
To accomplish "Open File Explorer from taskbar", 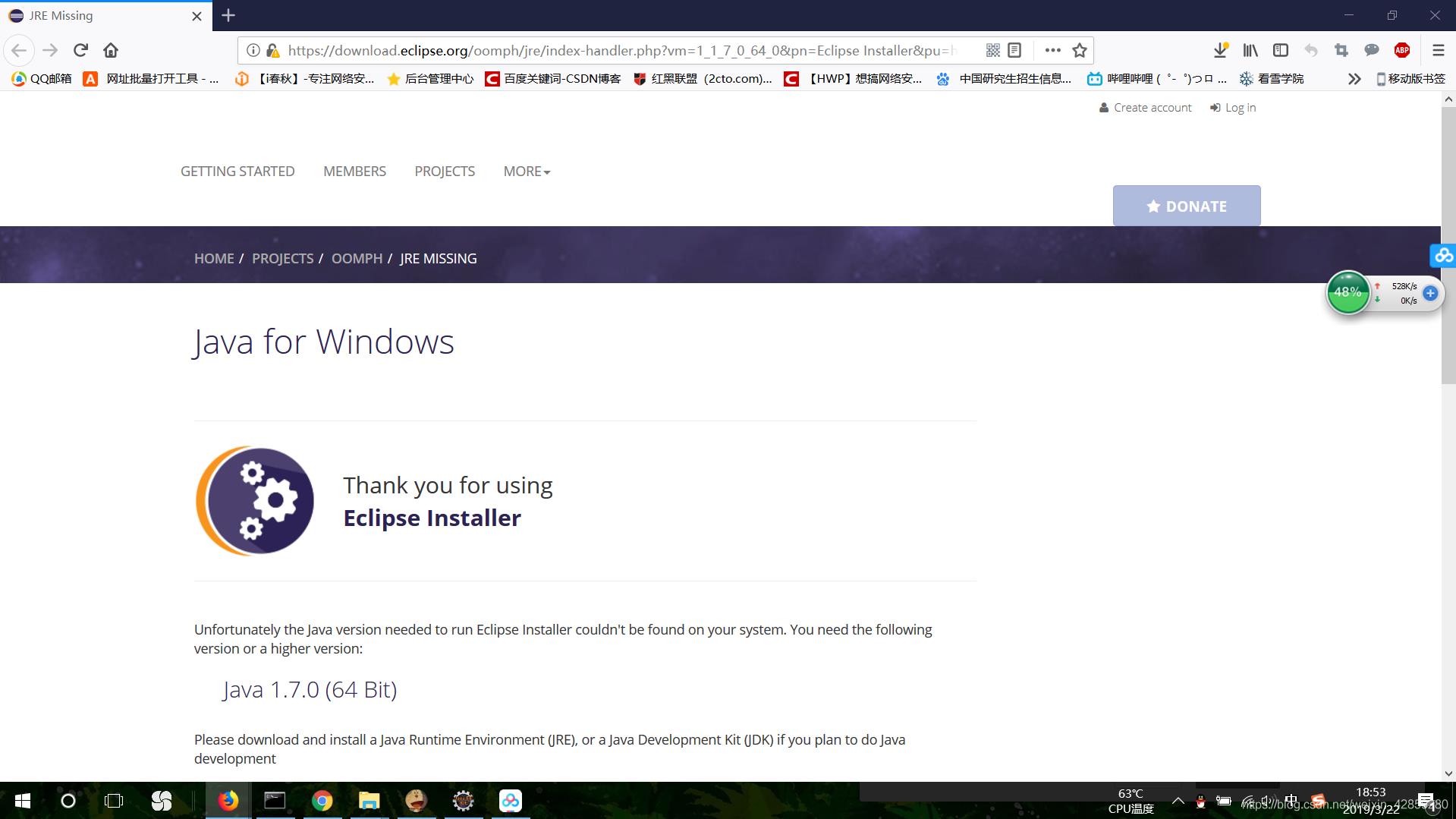I will (x=369, y=801).
